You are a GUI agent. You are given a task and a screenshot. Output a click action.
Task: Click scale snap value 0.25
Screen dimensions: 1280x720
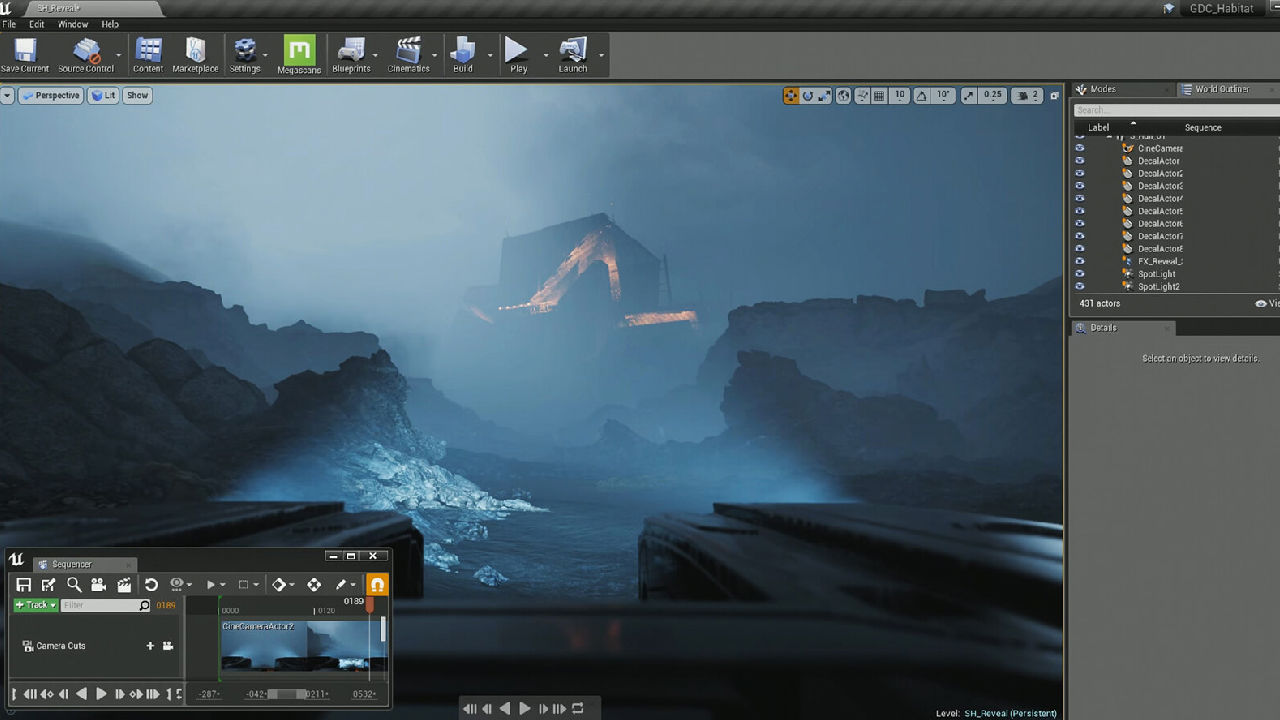992,96
